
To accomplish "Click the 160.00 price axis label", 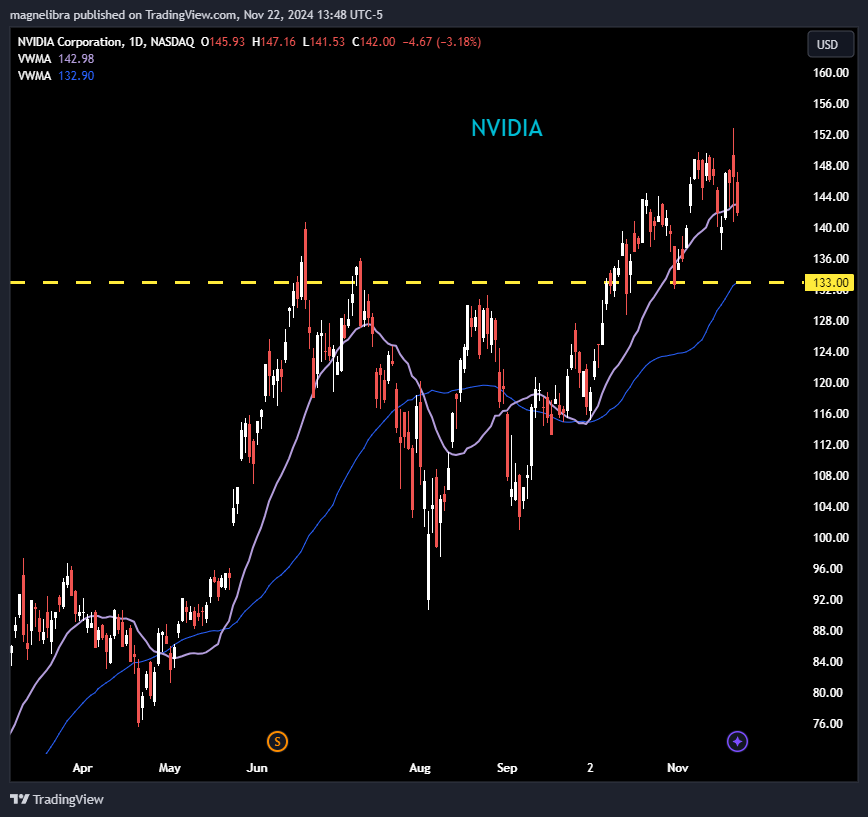I will [x=830, y=73].
